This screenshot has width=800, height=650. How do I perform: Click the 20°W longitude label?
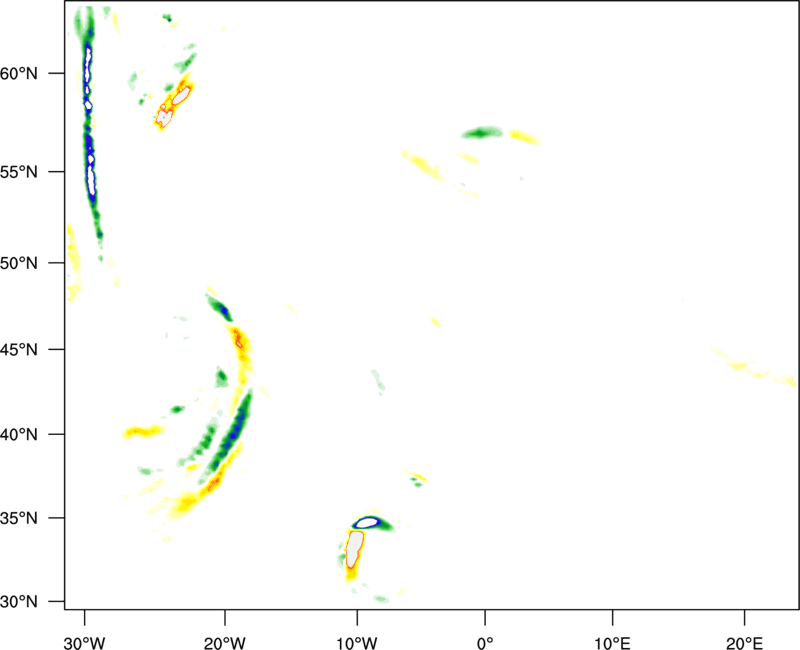coord(224,643)
